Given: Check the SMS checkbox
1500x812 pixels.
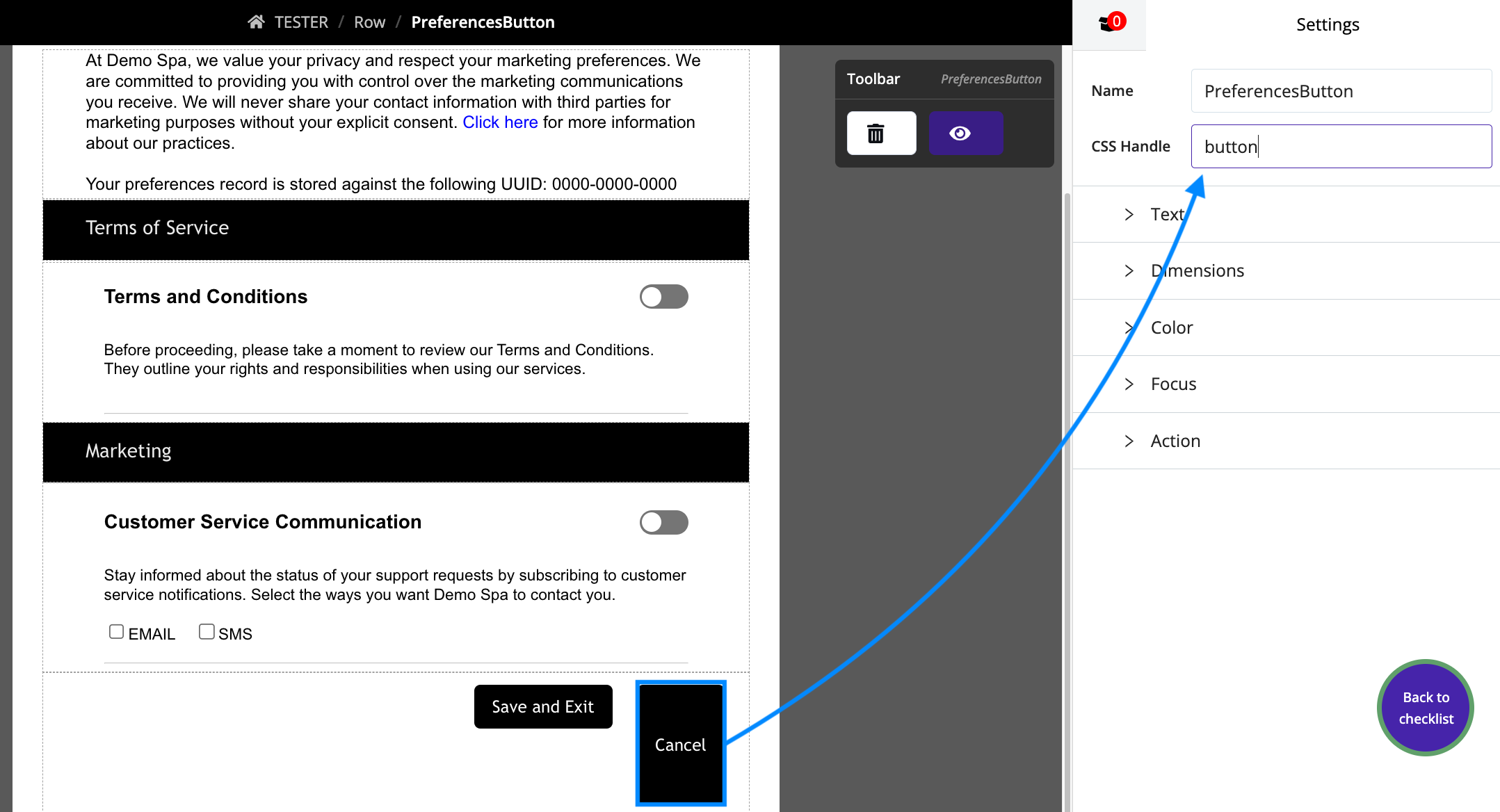Looking at the screenshot, I should point(207,631).
